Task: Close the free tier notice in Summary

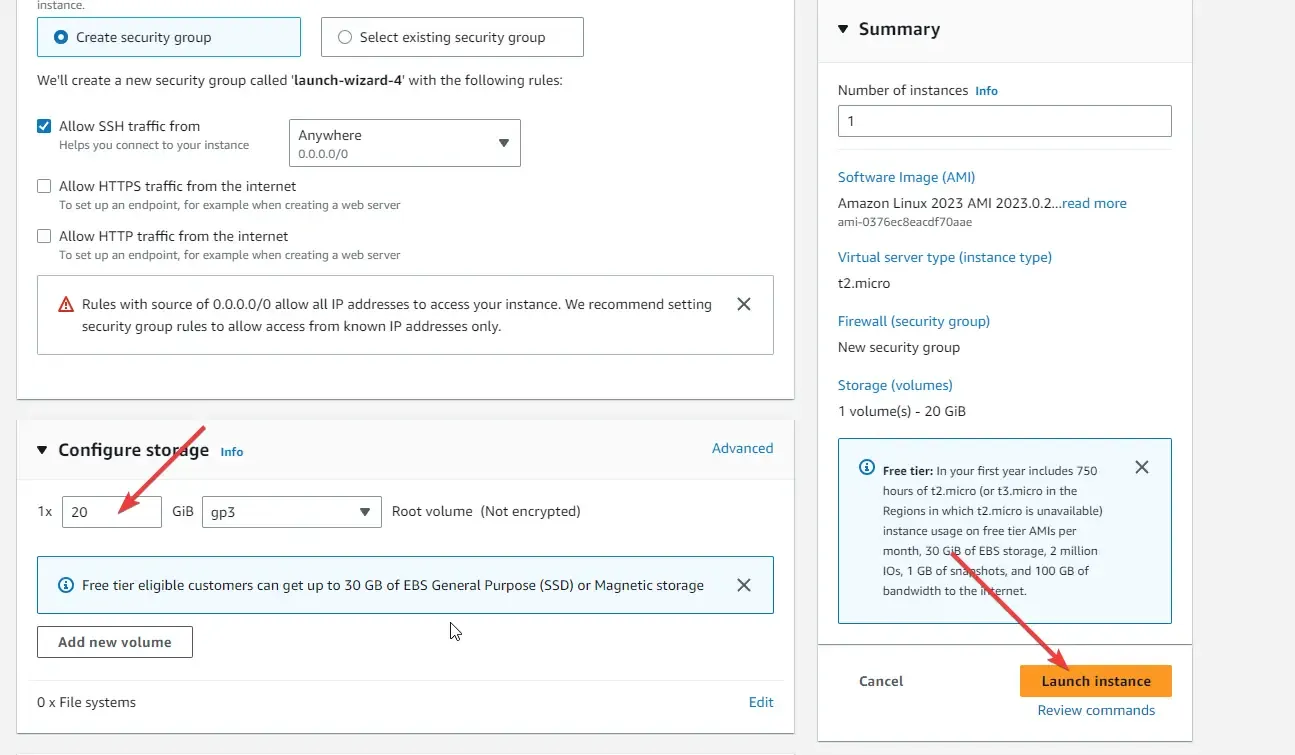Action: tap(1141, 467)
